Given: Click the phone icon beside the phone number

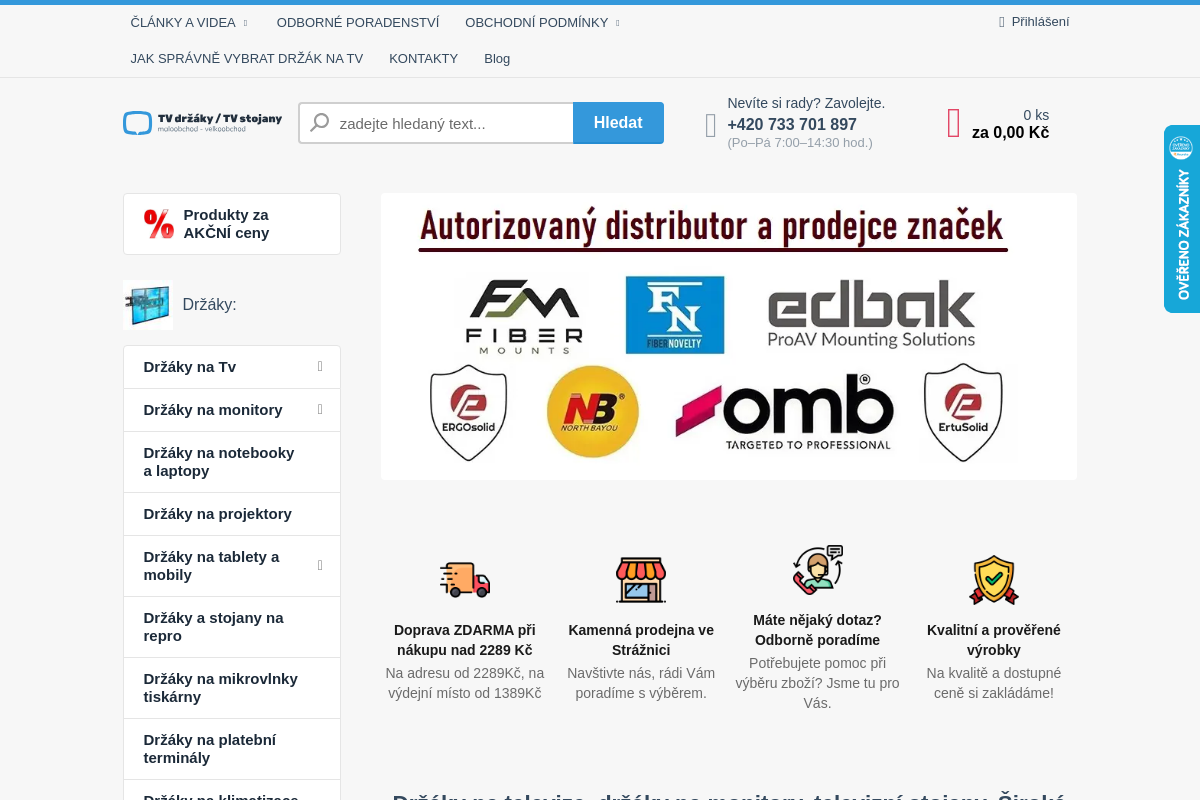Looking at the screenshot, I should tap(711, 125).
